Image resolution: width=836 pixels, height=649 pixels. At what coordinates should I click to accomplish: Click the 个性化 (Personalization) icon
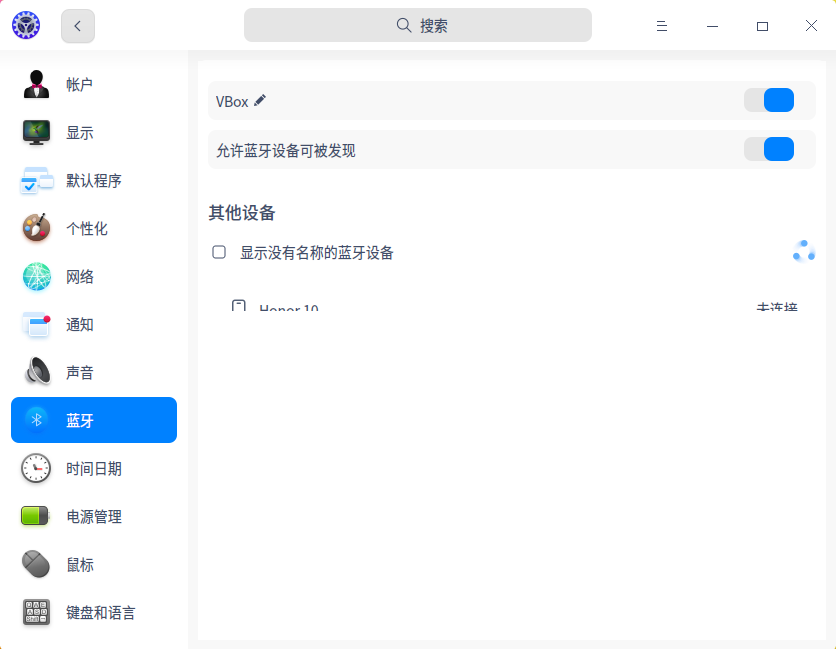click(x=36, y=228)
